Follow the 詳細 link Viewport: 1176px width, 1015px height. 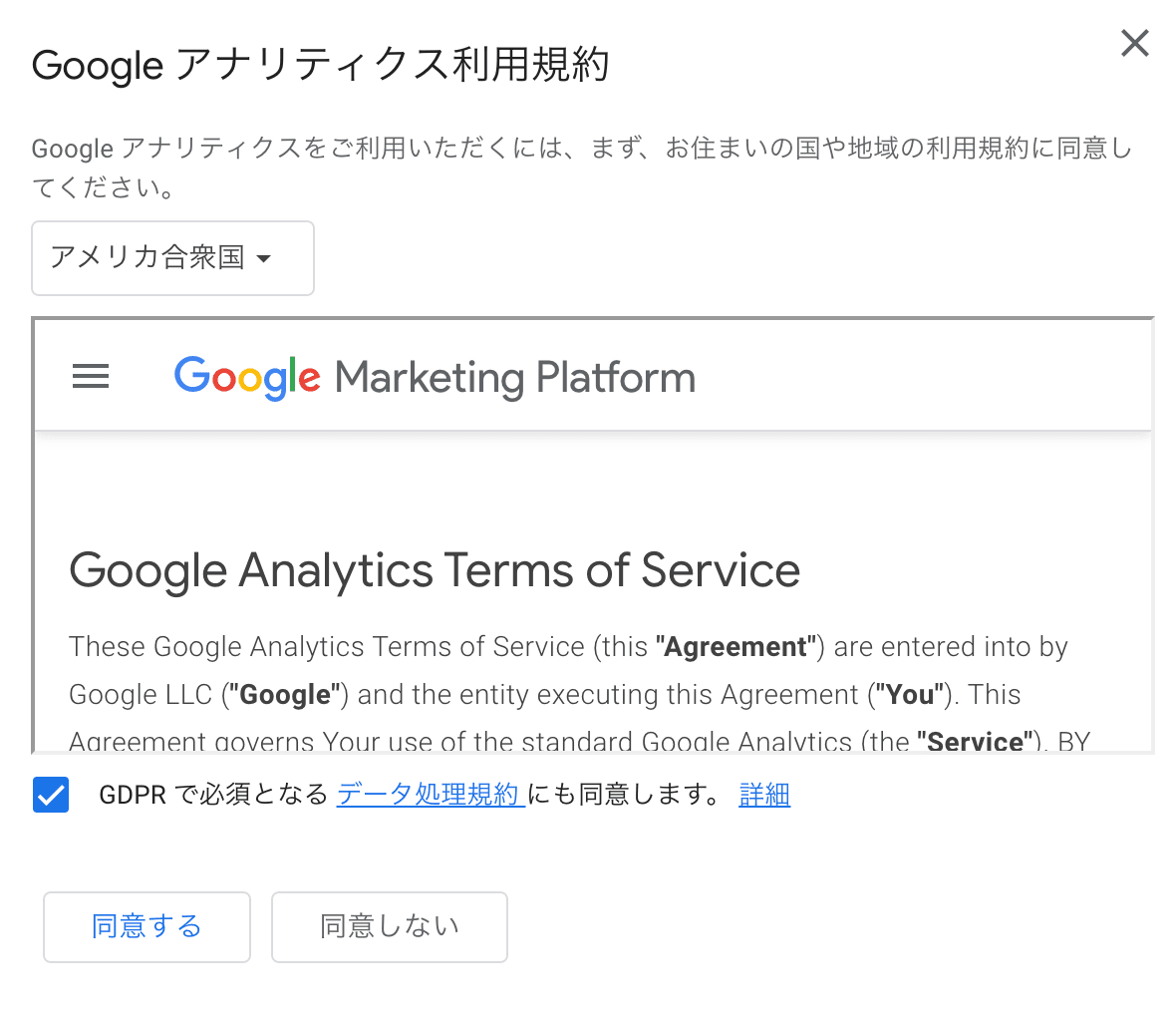pyautogui.click(x=764, y=795)
